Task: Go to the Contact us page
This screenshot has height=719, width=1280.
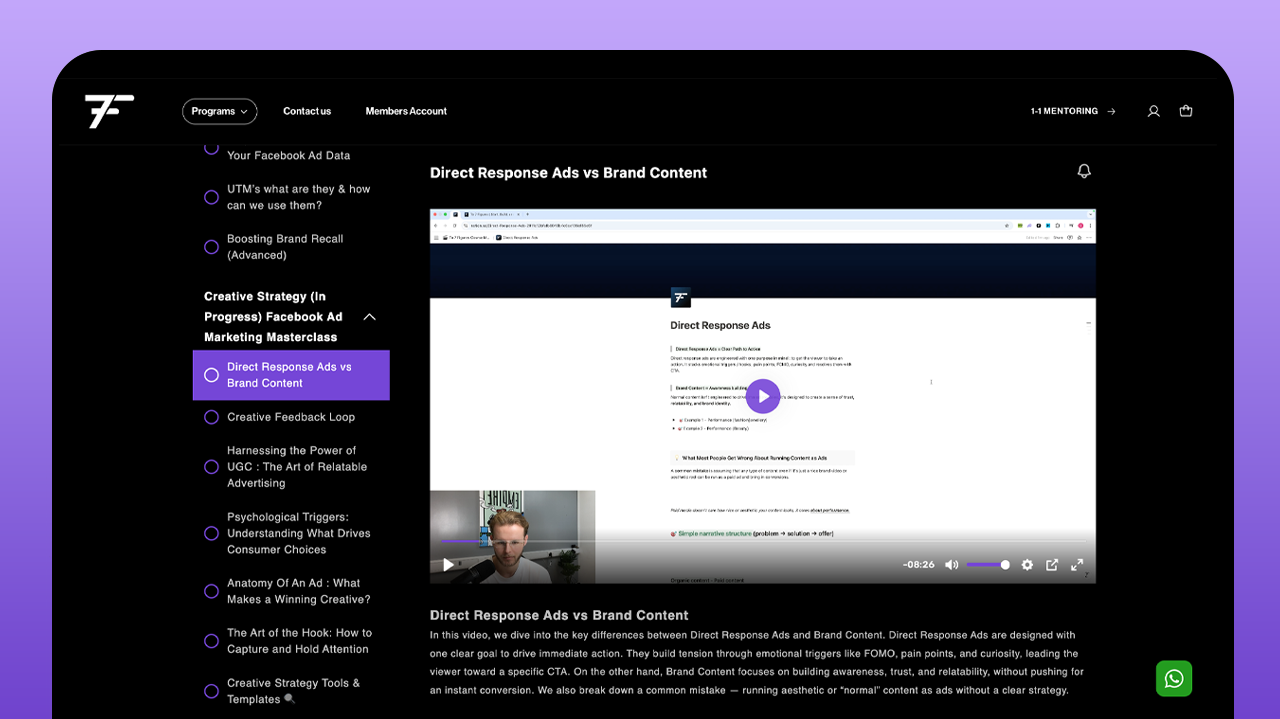Action: tap(307, 111)
